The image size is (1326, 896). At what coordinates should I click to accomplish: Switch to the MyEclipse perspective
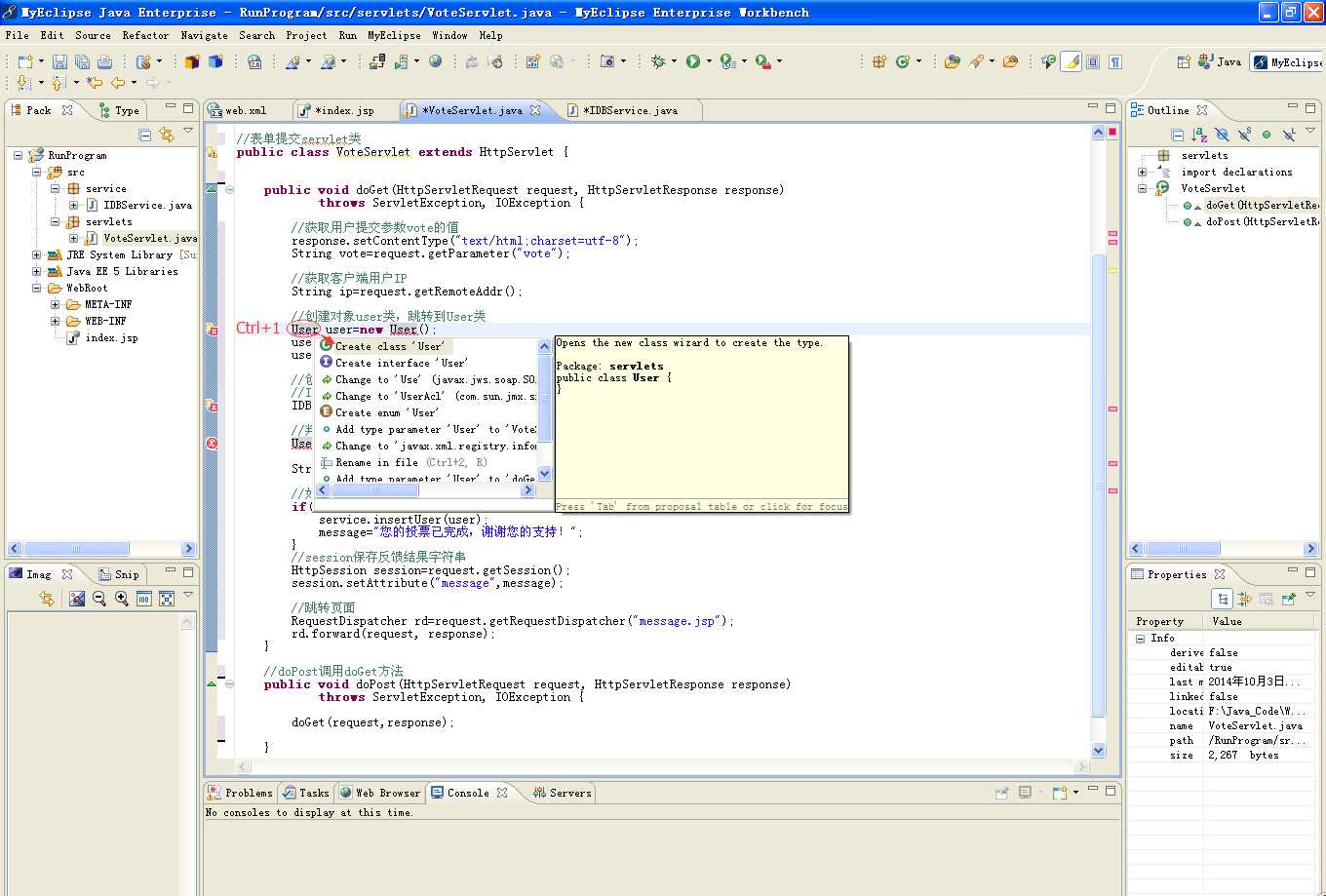[1288, 62]
